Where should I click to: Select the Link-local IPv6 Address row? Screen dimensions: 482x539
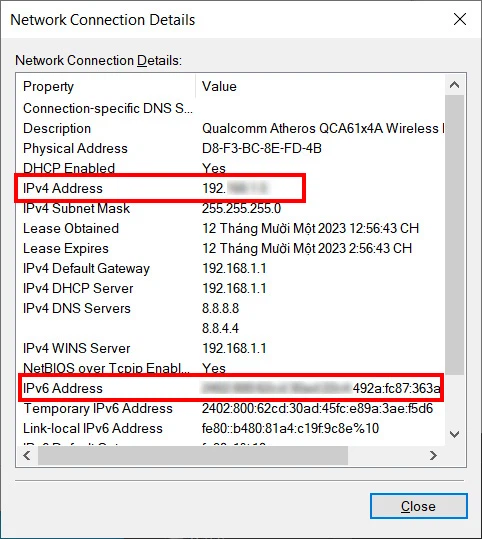tap(231, 428)
